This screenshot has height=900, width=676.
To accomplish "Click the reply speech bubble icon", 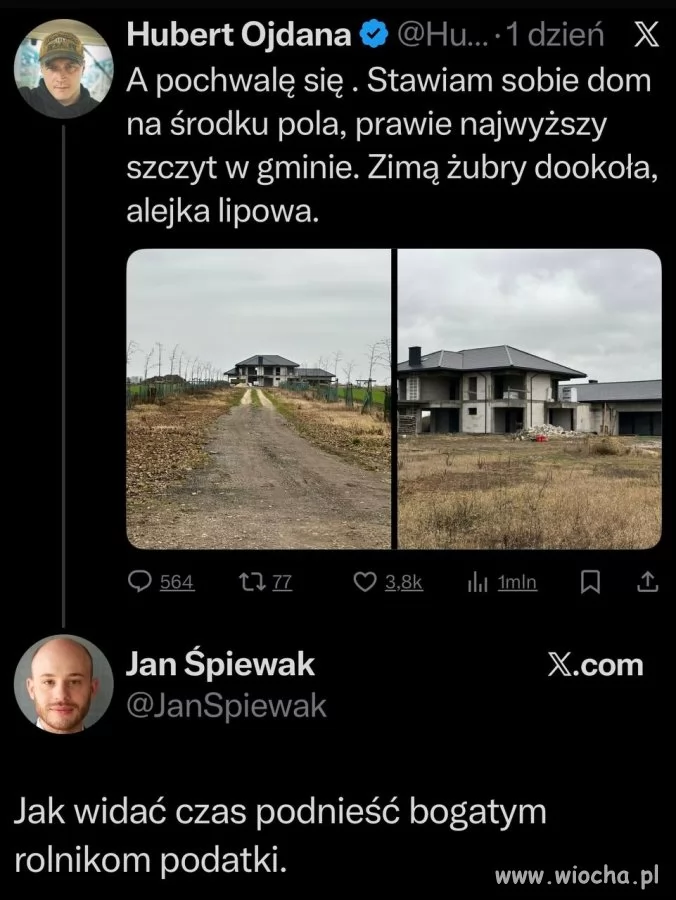I will (x=139, y=581).
